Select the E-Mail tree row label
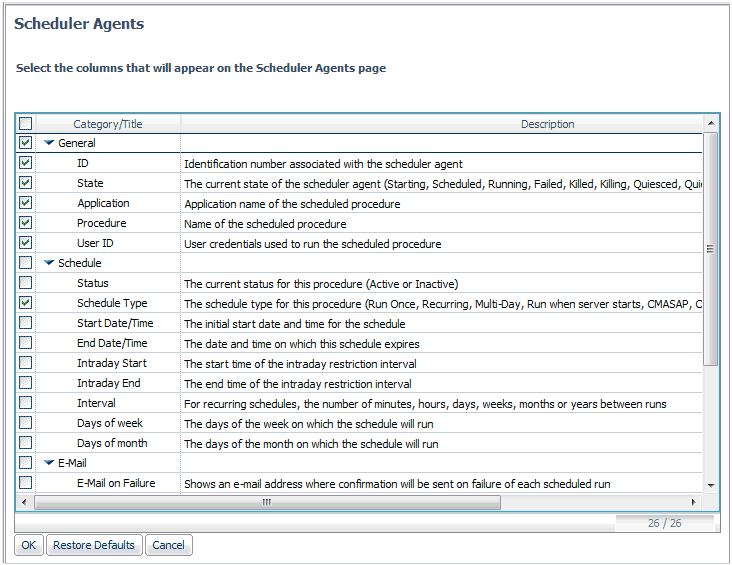The height and width of the screenshot is (565, 732). pos(72,463)
